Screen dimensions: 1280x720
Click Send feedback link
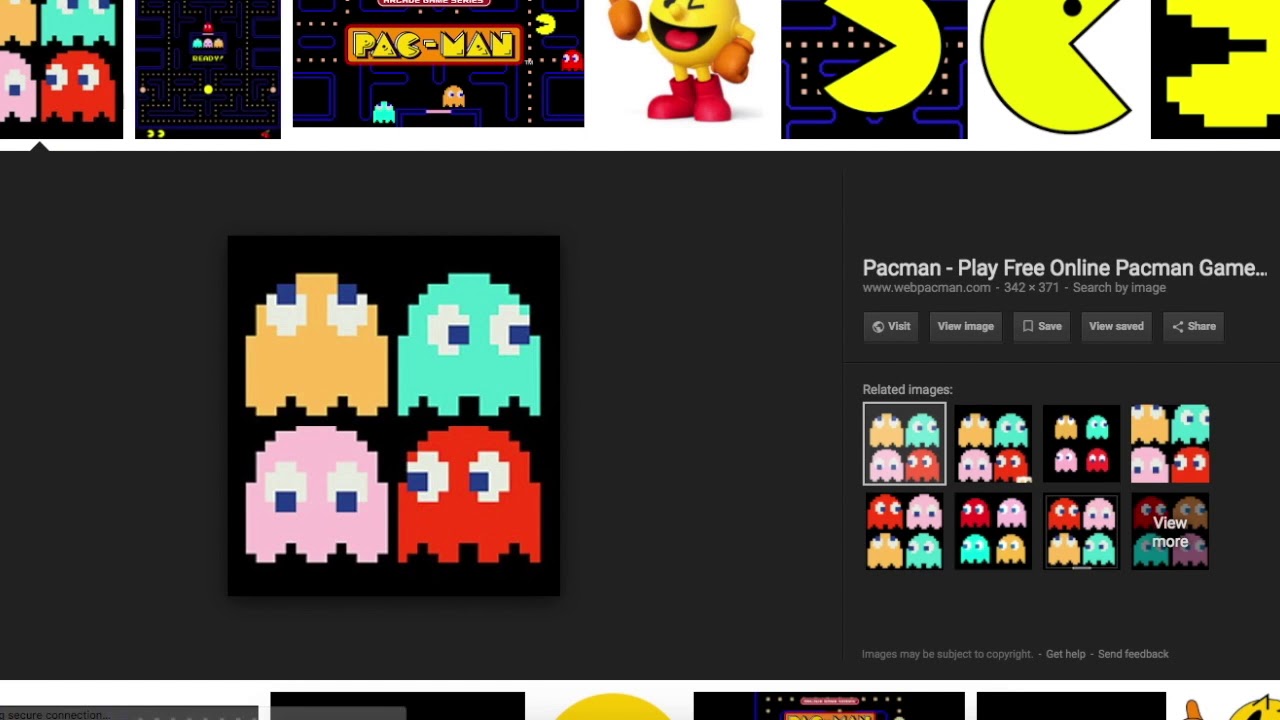pyautogui.click(x=1133, y=654)
